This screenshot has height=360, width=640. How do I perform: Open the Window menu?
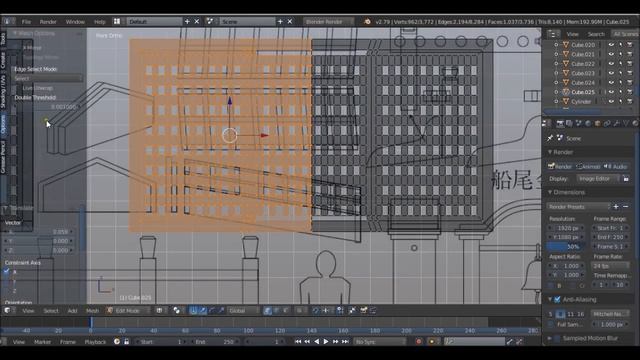pyautogui.click(x=75, y=22)
